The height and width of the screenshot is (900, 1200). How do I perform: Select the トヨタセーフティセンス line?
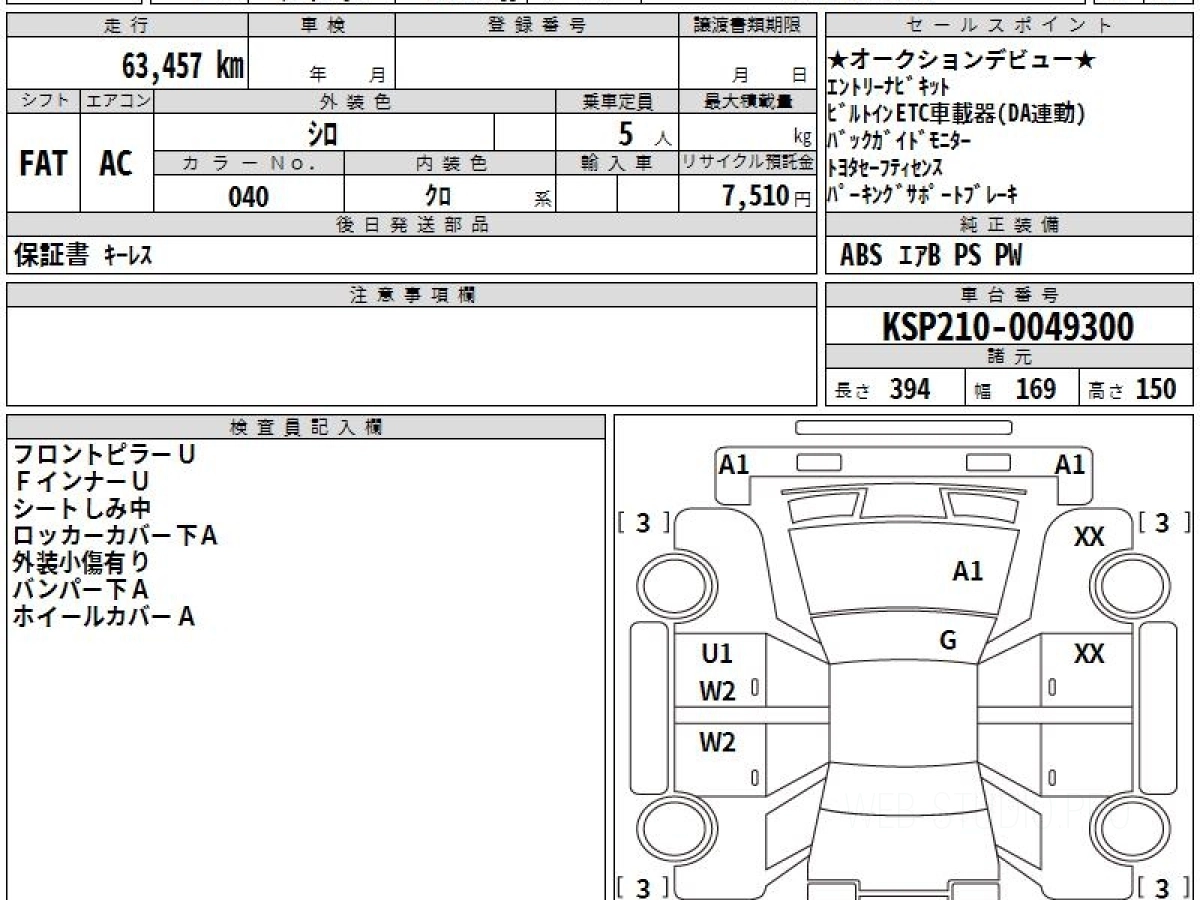(885, 167)
